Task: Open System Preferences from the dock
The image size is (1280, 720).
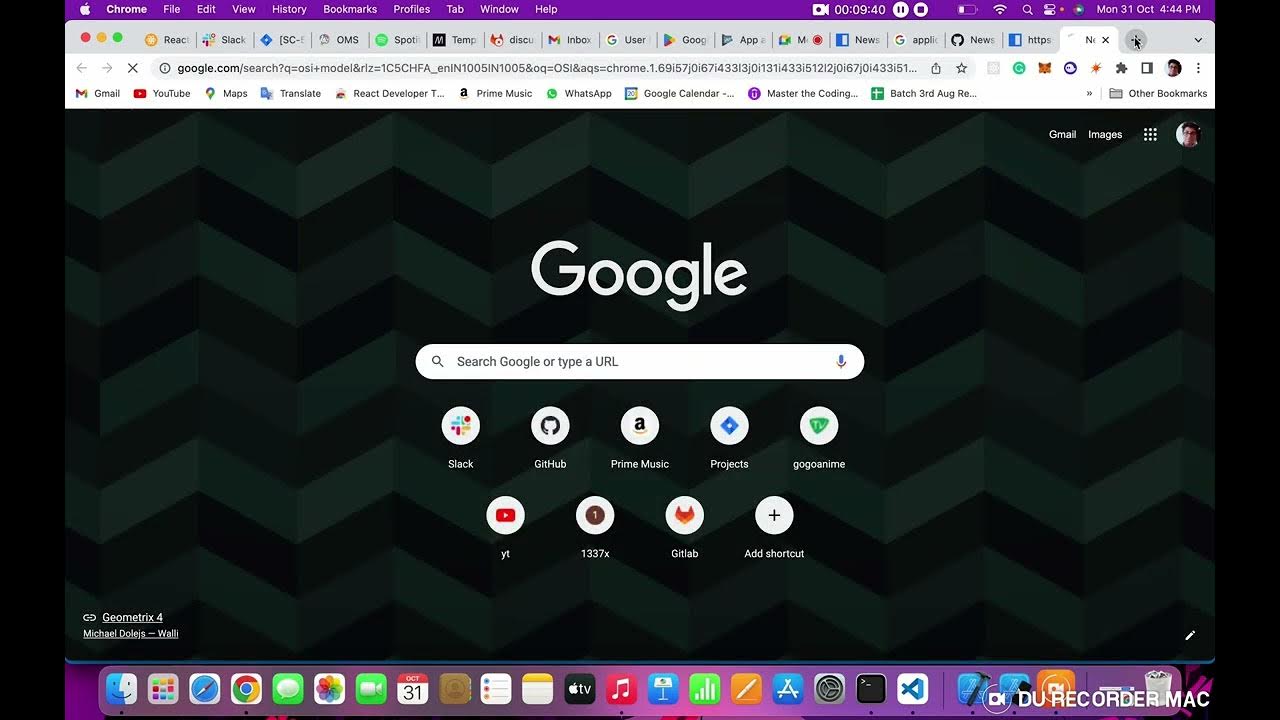Action: tap(829, 689)
